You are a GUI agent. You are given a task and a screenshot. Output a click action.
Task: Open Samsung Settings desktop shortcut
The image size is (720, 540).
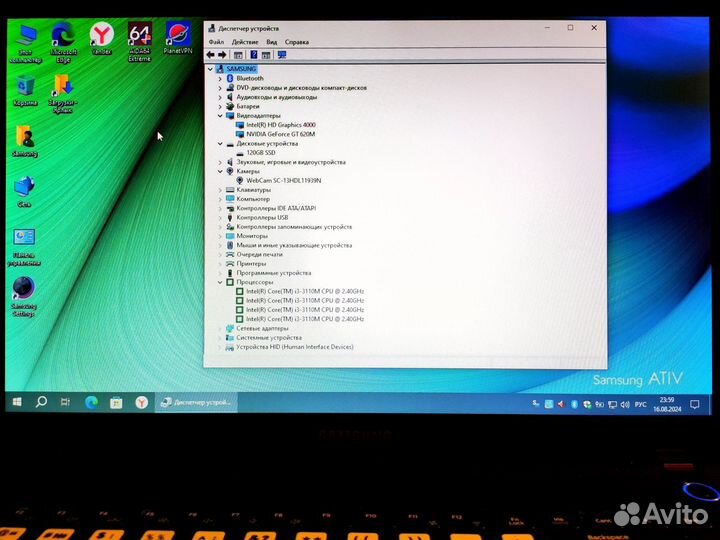(23, 297)
